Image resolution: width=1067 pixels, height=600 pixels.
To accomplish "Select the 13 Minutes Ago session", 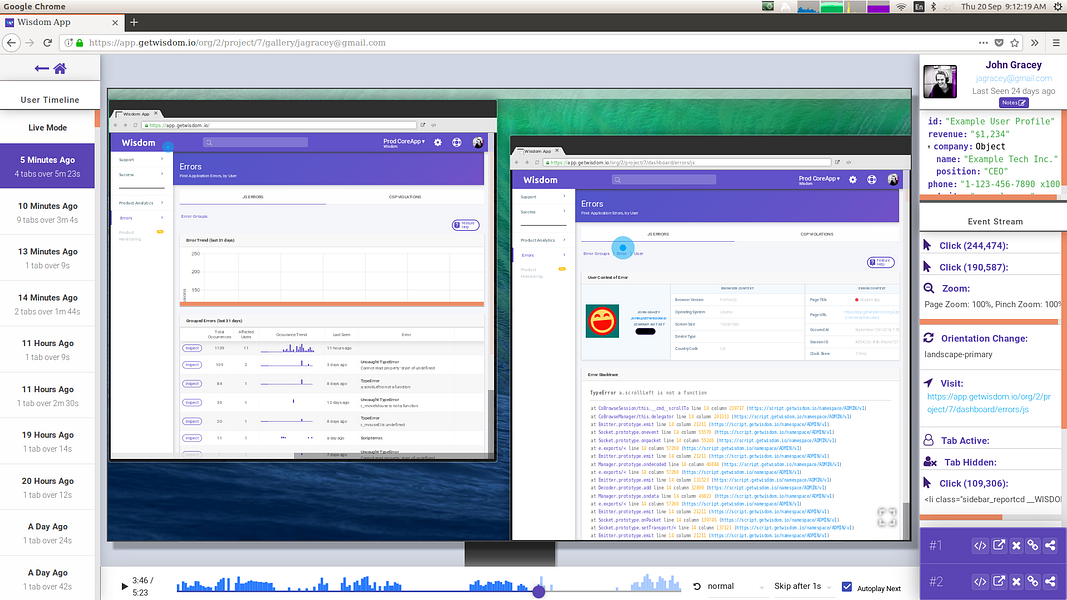I will (x=48, y=258).
